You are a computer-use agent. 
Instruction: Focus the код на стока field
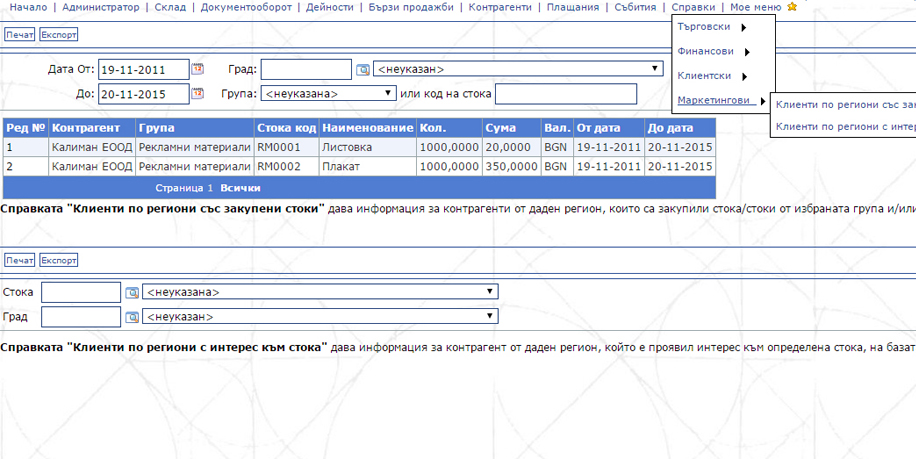click(x=565, y=93)
